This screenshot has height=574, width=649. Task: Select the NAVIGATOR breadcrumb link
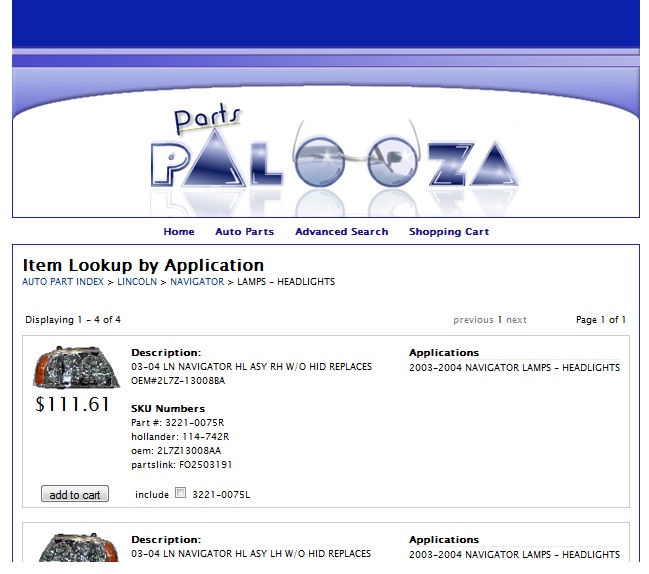pos(197,282)
